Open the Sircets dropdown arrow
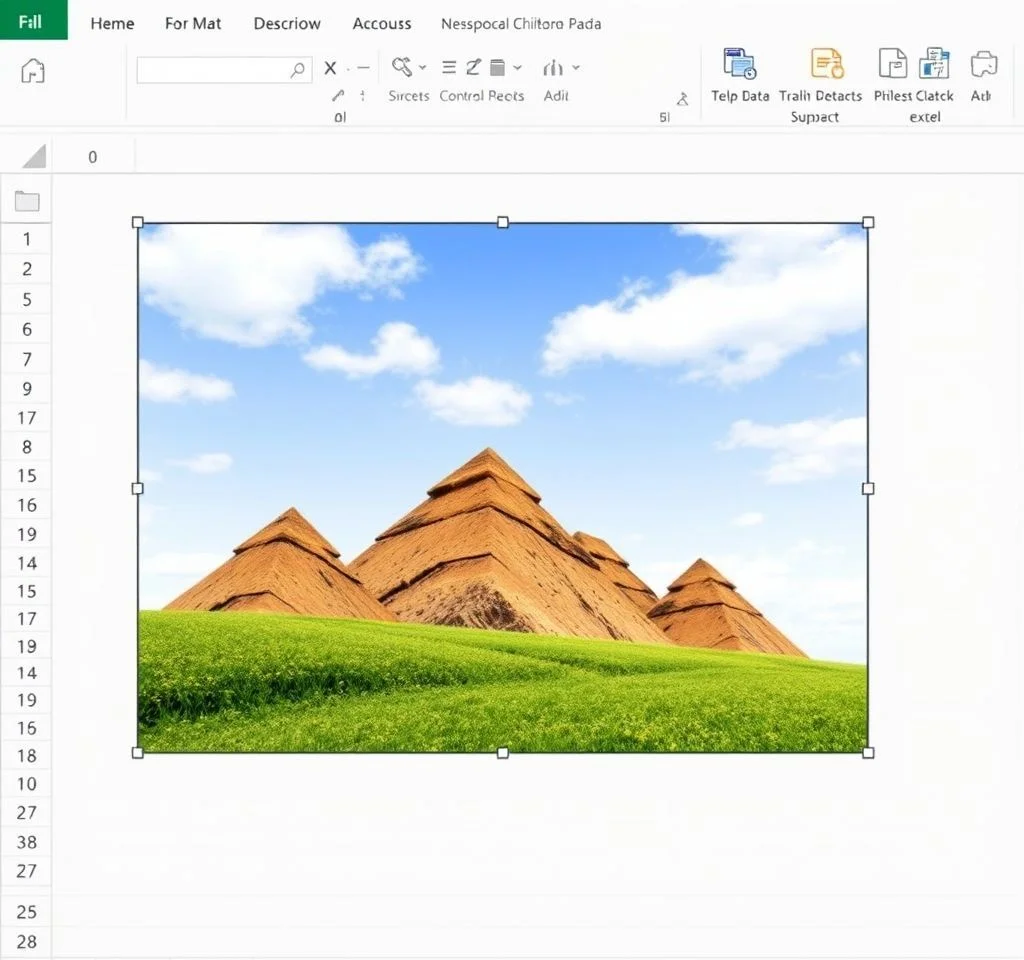Screen dimensions: 1024x960 pyautogui.click(x=422, y=68)
